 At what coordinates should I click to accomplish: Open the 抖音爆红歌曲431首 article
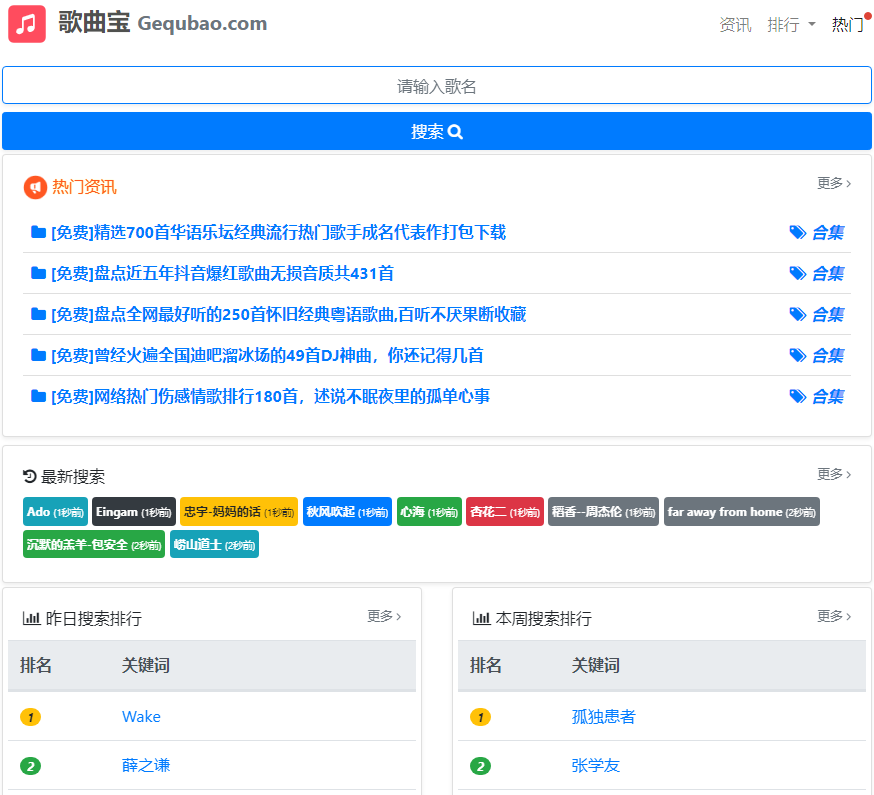coord(222,274)
